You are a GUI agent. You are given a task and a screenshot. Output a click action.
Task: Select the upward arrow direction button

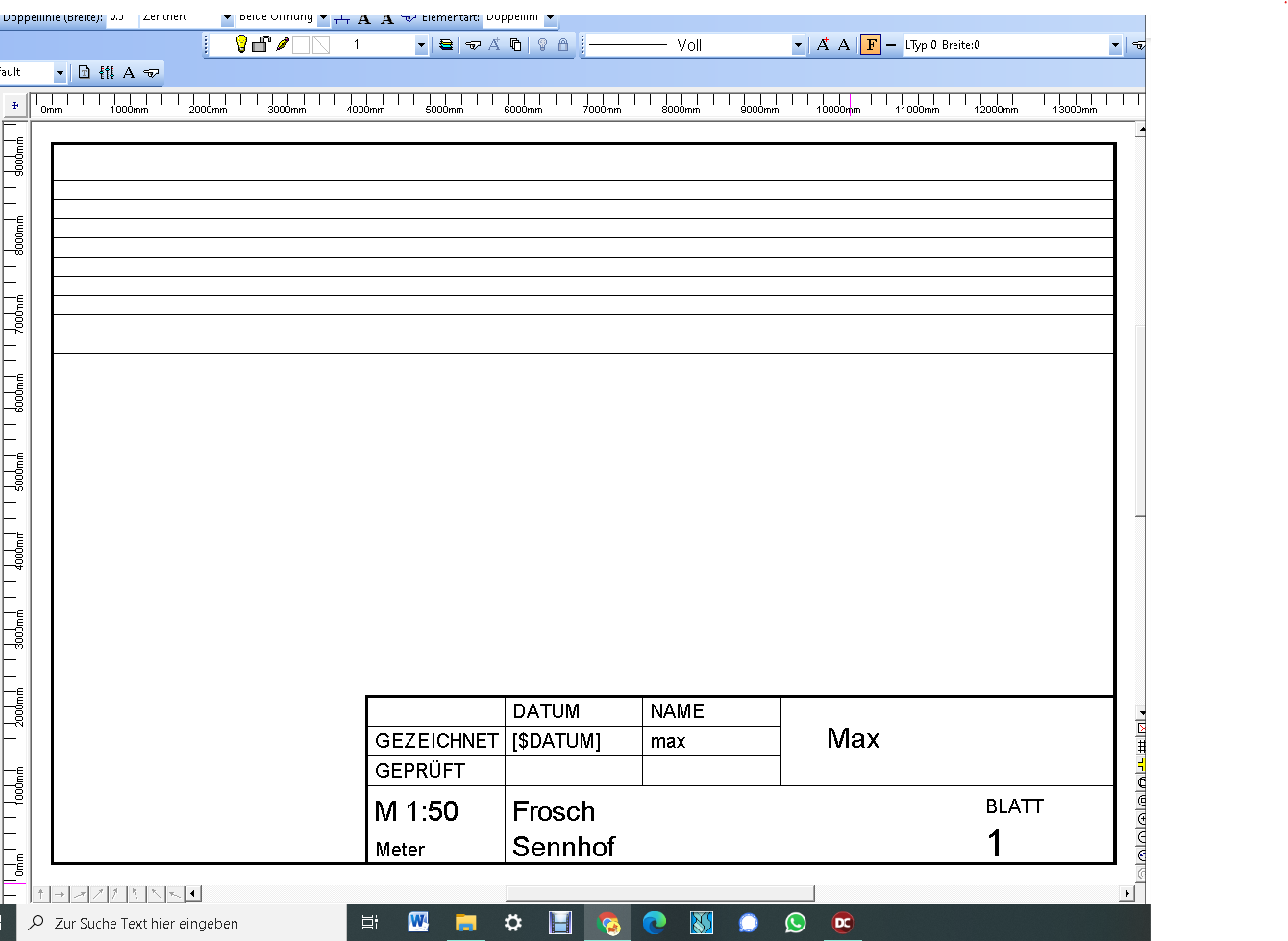pos(41,893)
